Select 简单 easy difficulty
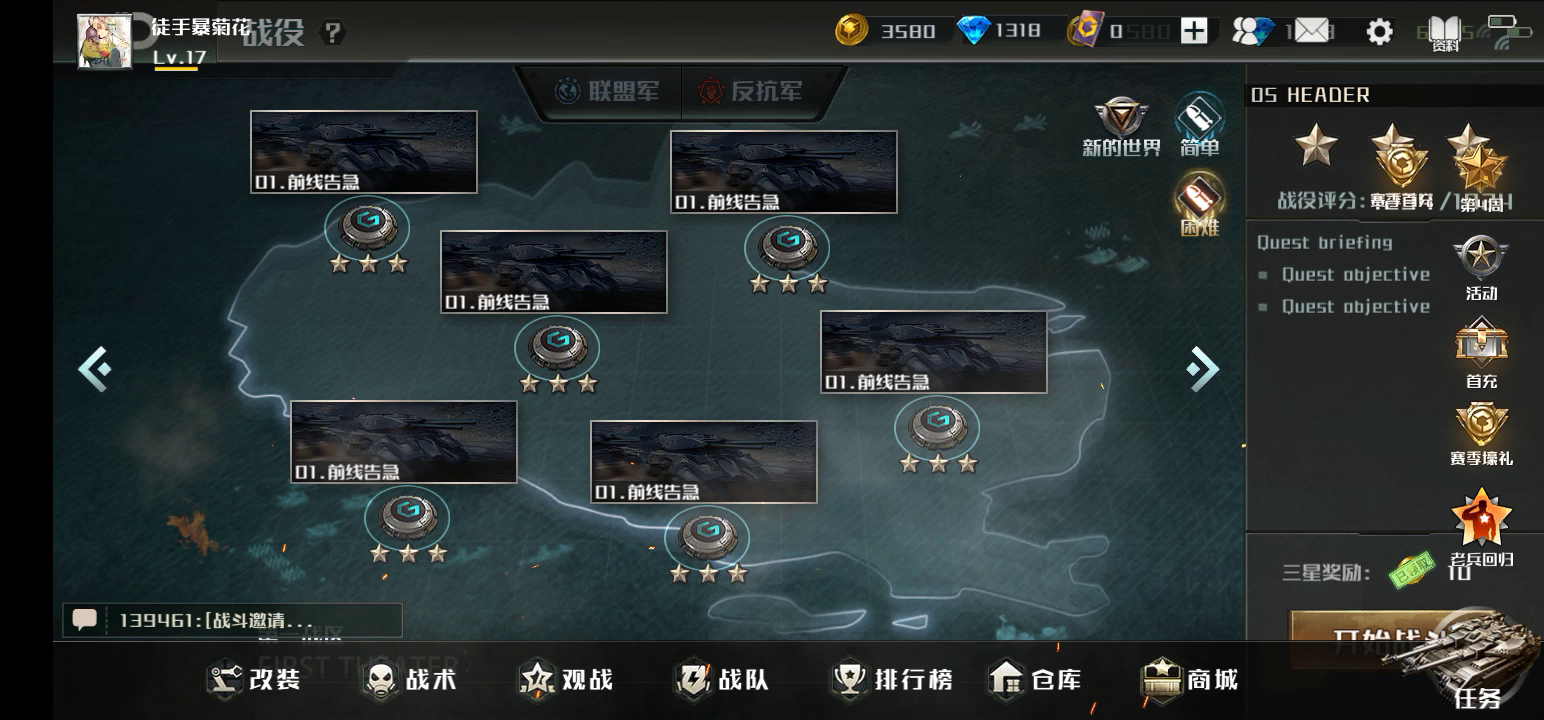The height and width of the screenshot is (720, 1544). click(x=1199, y=126)
